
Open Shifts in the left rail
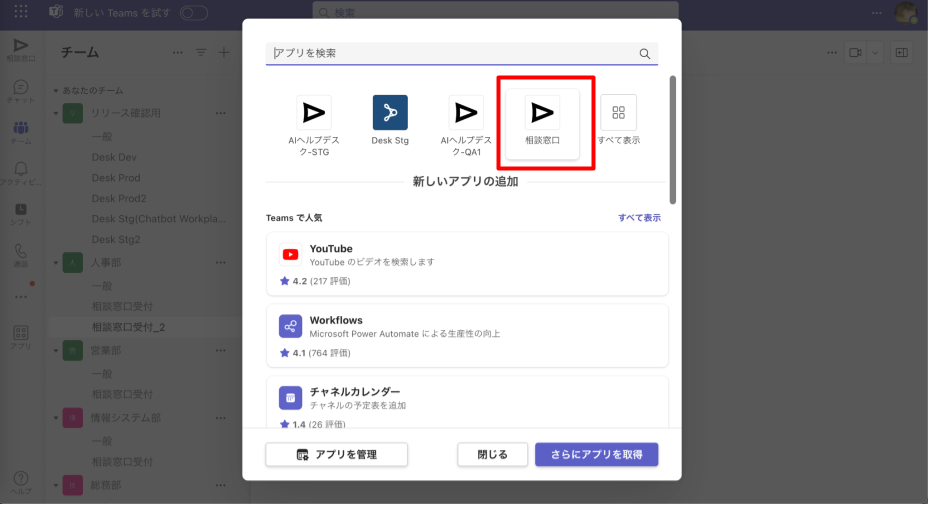(21, 214)
